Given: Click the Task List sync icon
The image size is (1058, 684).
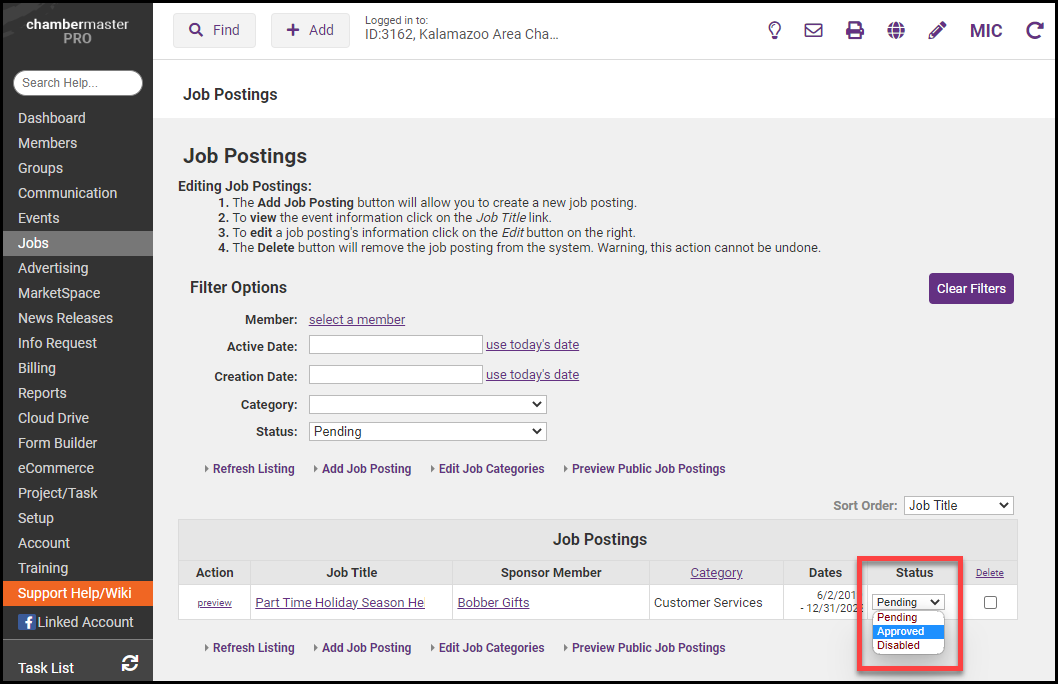Looking at the screenshot, I should click(x=130, y=663).
